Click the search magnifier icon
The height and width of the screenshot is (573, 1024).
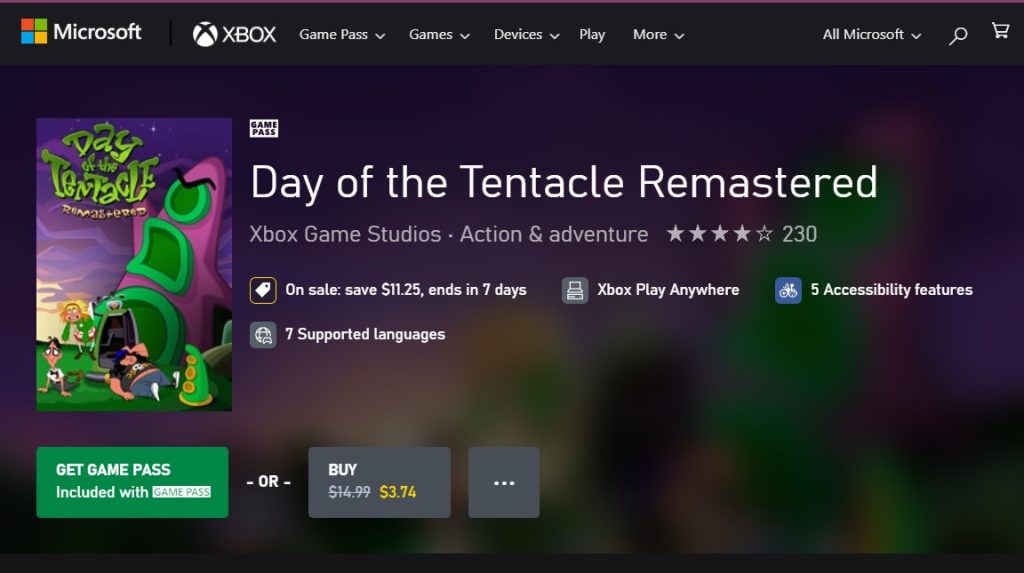(958, 36)
